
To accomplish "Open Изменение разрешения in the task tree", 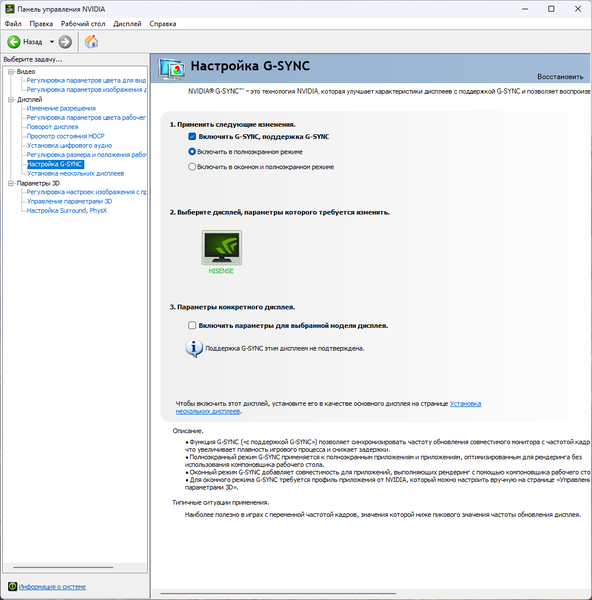I will (61, 108).
